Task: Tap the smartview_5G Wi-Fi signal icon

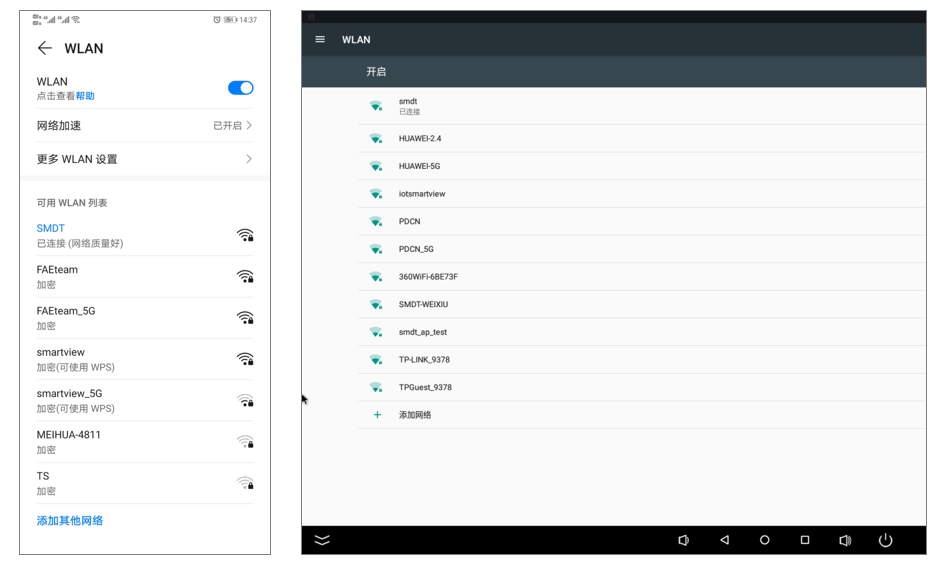Action: tap(245, 400)
